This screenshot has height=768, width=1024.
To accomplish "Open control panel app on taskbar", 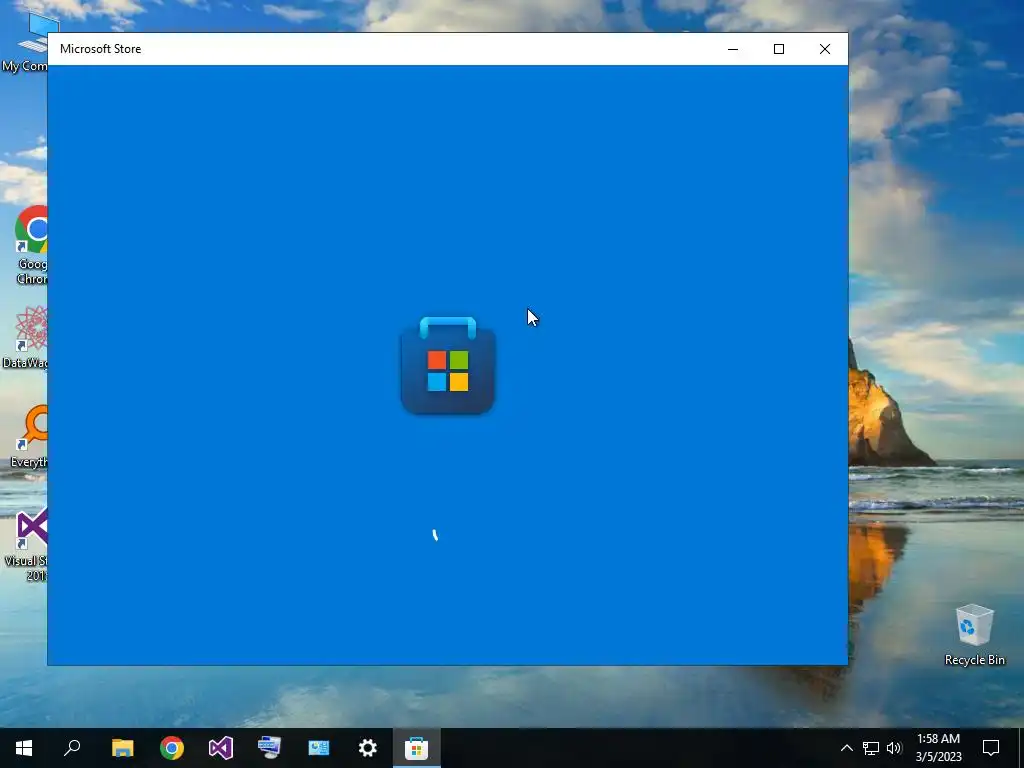I will click(x=319, y=748).
